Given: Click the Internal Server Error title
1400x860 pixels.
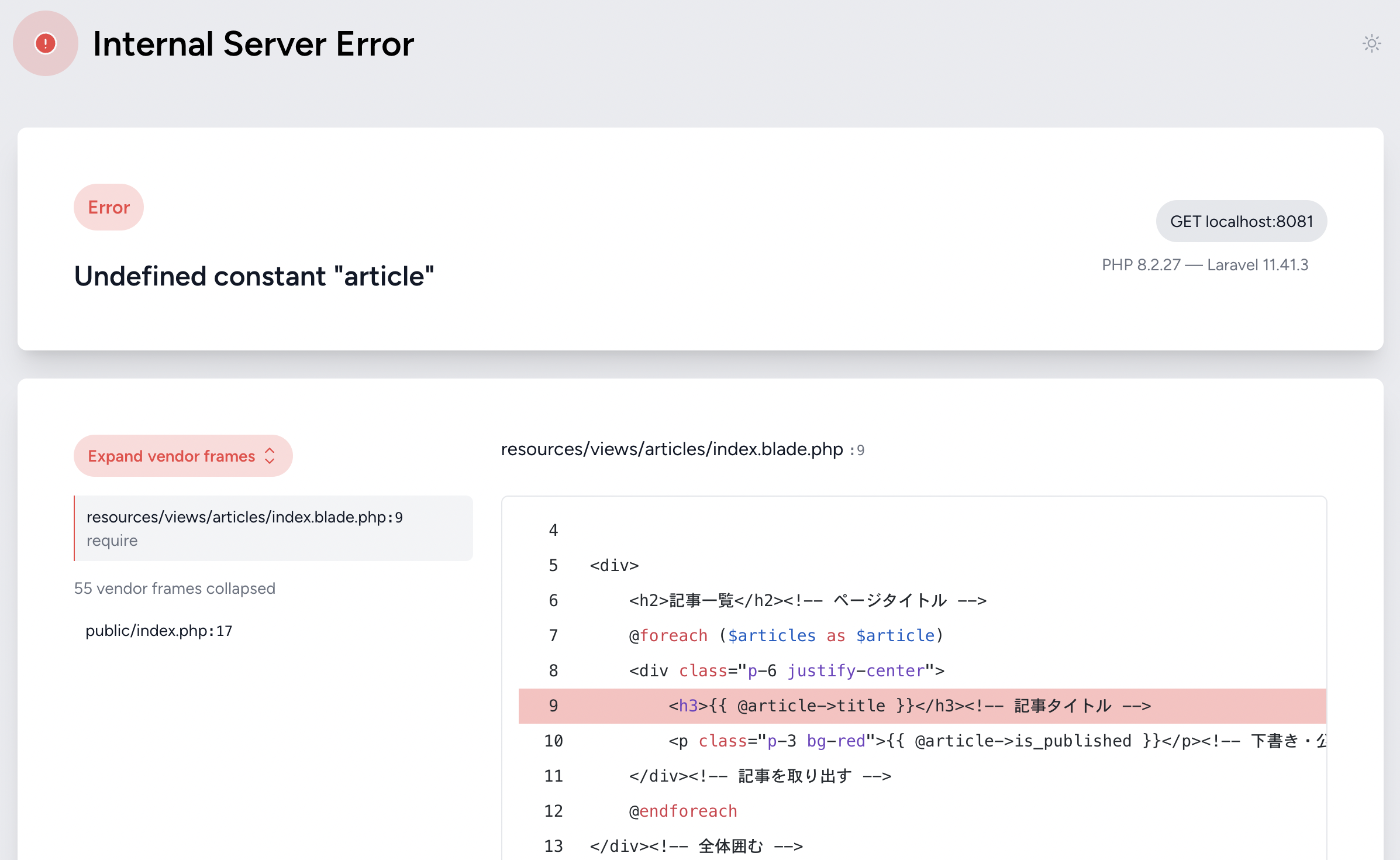Looking at the screenshot, I should coord(253,44).
